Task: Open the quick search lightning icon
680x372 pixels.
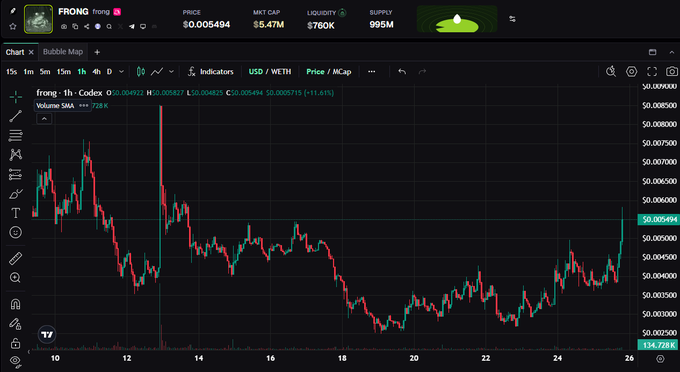Action: [x=611, y=72]
